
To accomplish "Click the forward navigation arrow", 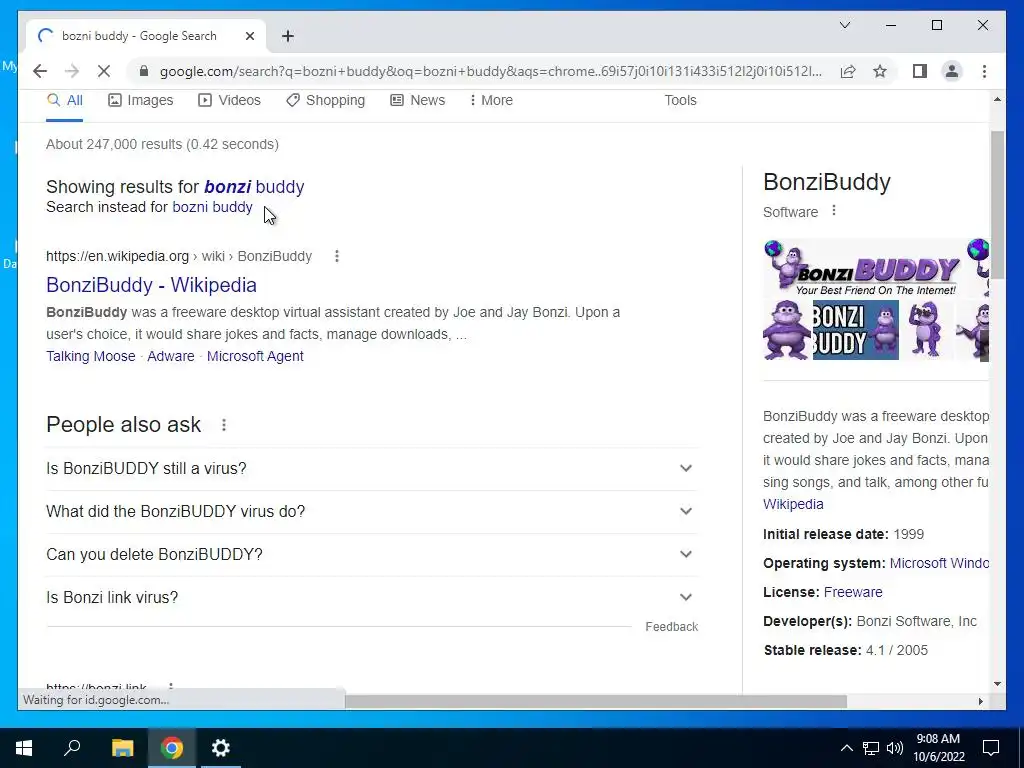I will click(x=72, y=71).
